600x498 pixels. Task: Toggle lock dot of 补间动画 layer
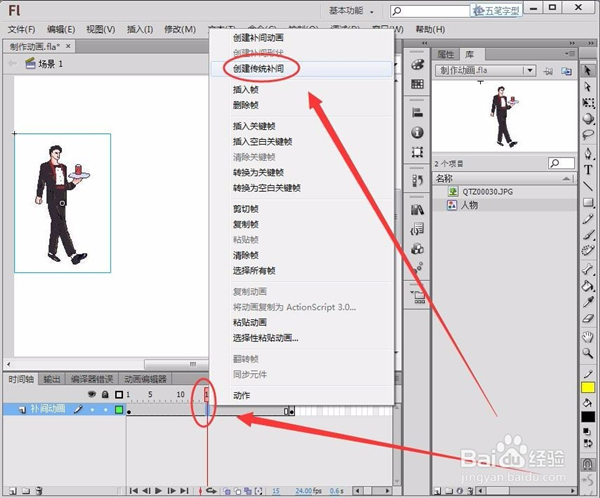[x=106, y=410]
